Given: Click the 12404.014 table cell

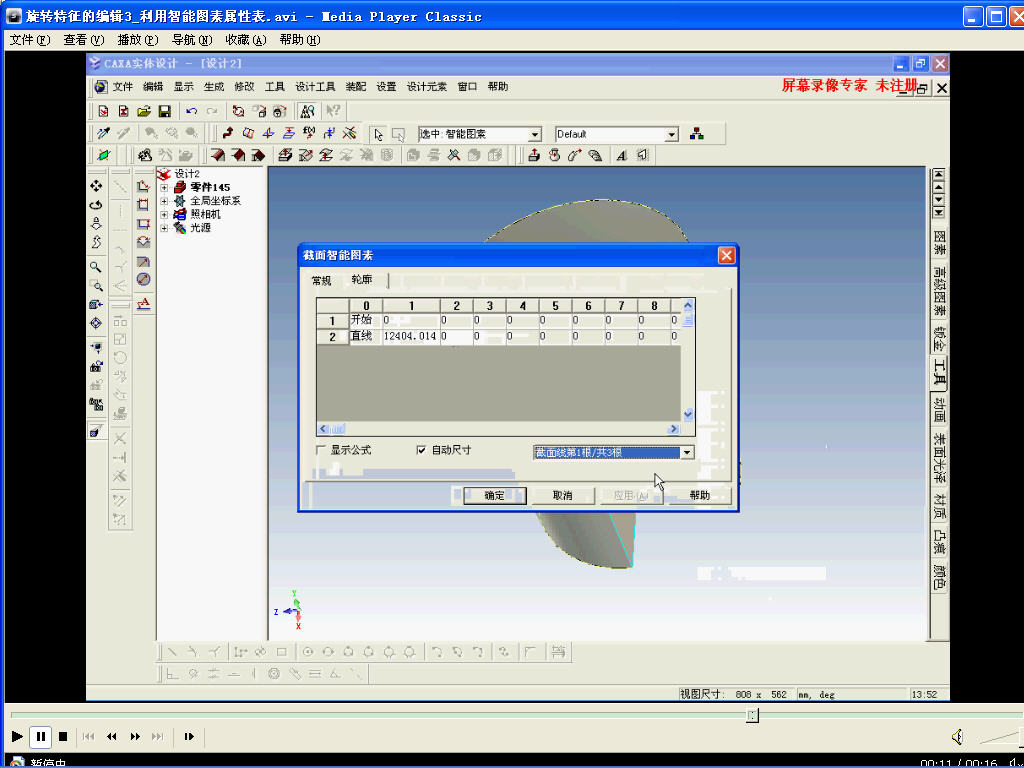Looking at the screenshot, I should coord(410,337).
